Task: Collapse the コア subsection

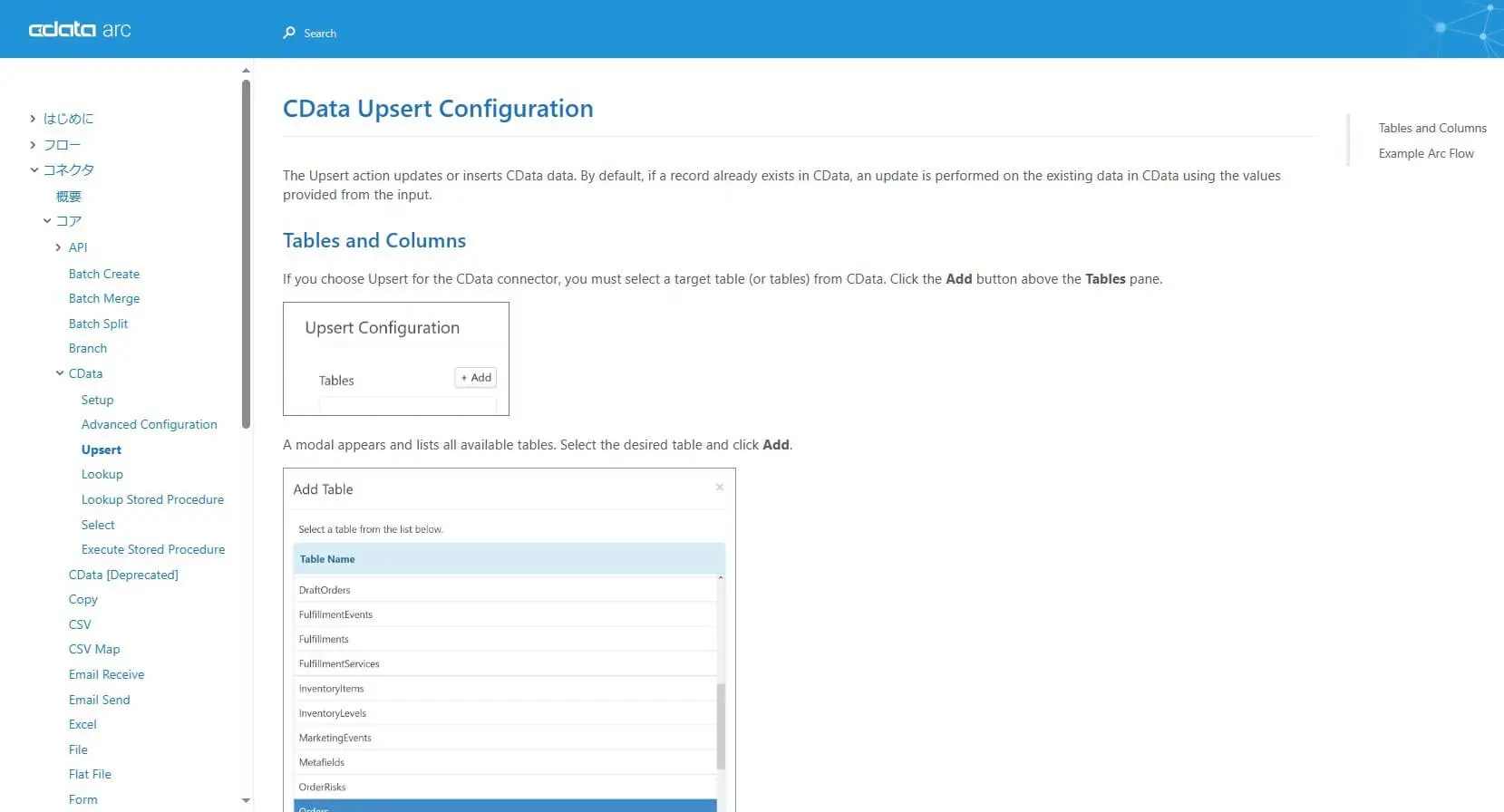Action: (47, 221)
